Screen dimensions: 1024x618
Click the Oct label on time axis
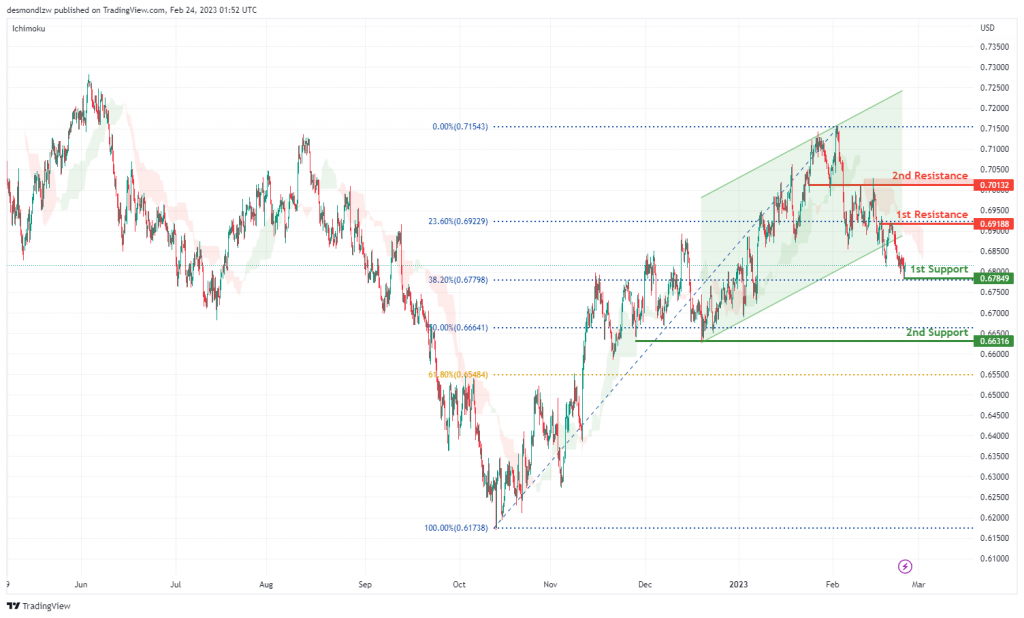(x=459, y=585)
